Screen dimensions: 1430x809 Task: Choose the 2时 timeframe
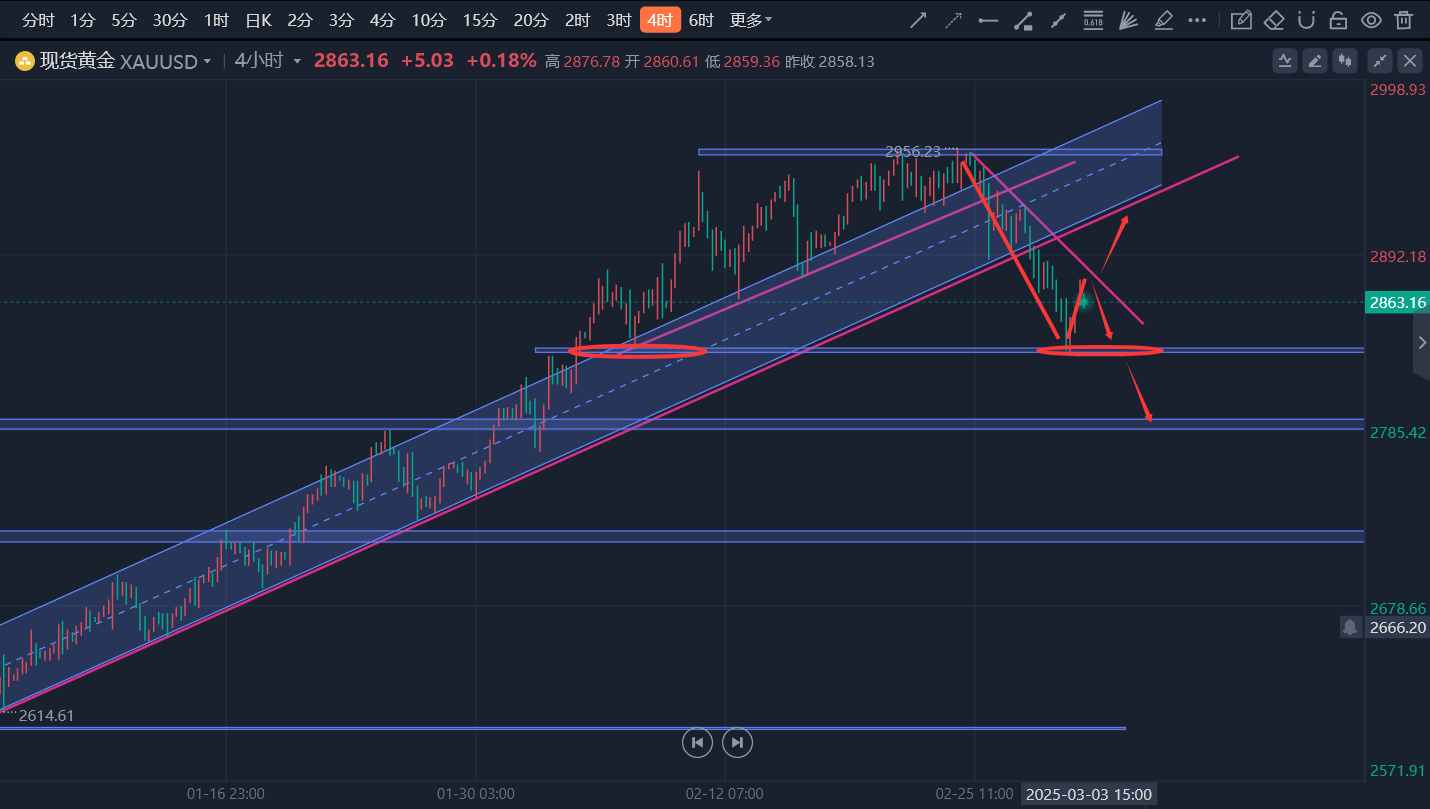tap(577, 20)
